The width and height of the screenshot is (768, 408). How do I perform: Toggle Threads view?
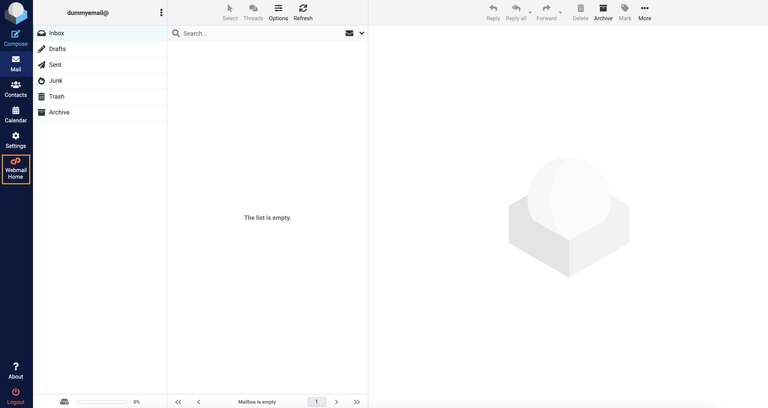click(x=253, y=13)
